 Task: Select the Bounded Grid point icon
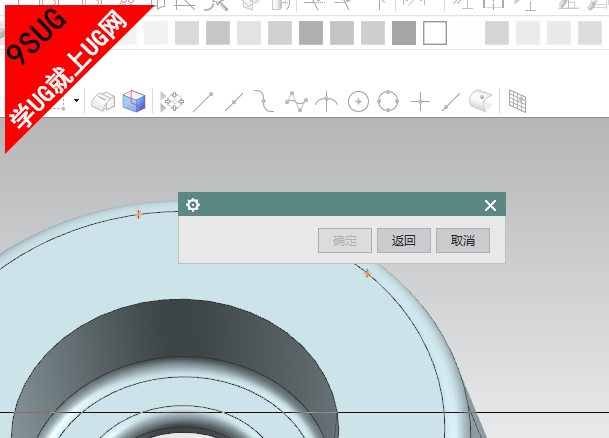click(517, 101)
